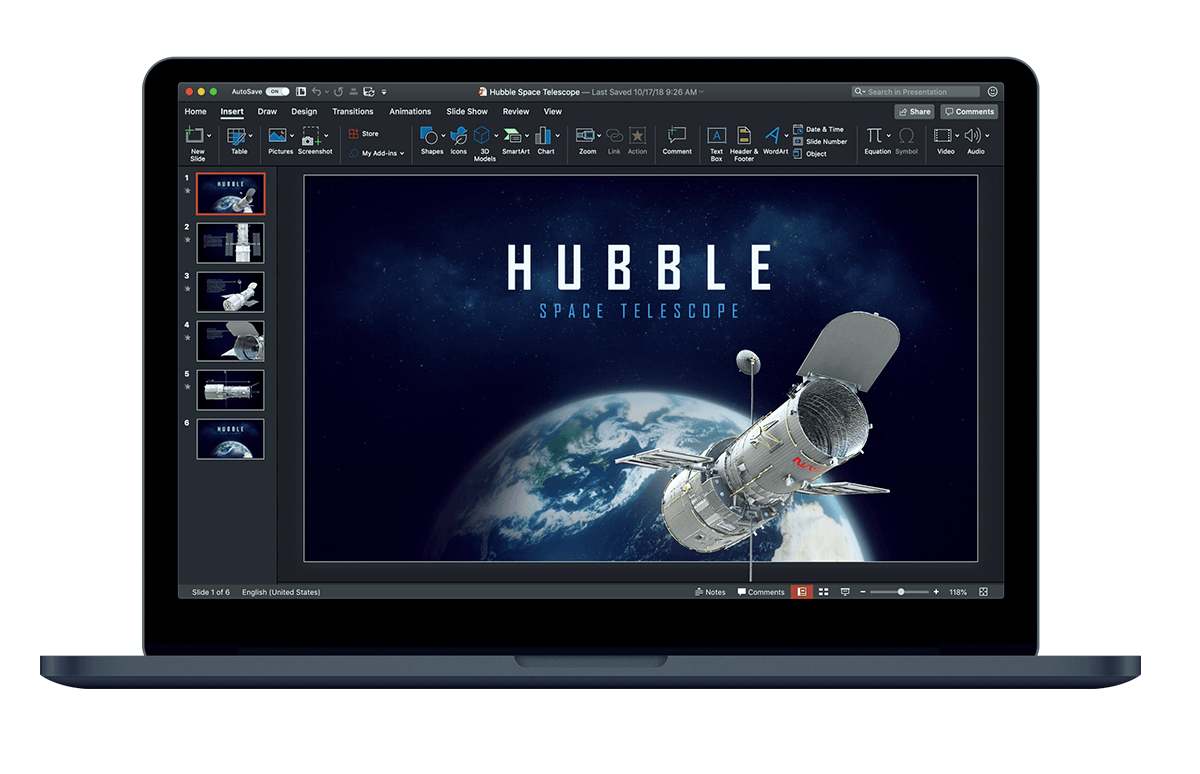Click the Link icon
The image size is (1200, 774).
click(614, 135)
